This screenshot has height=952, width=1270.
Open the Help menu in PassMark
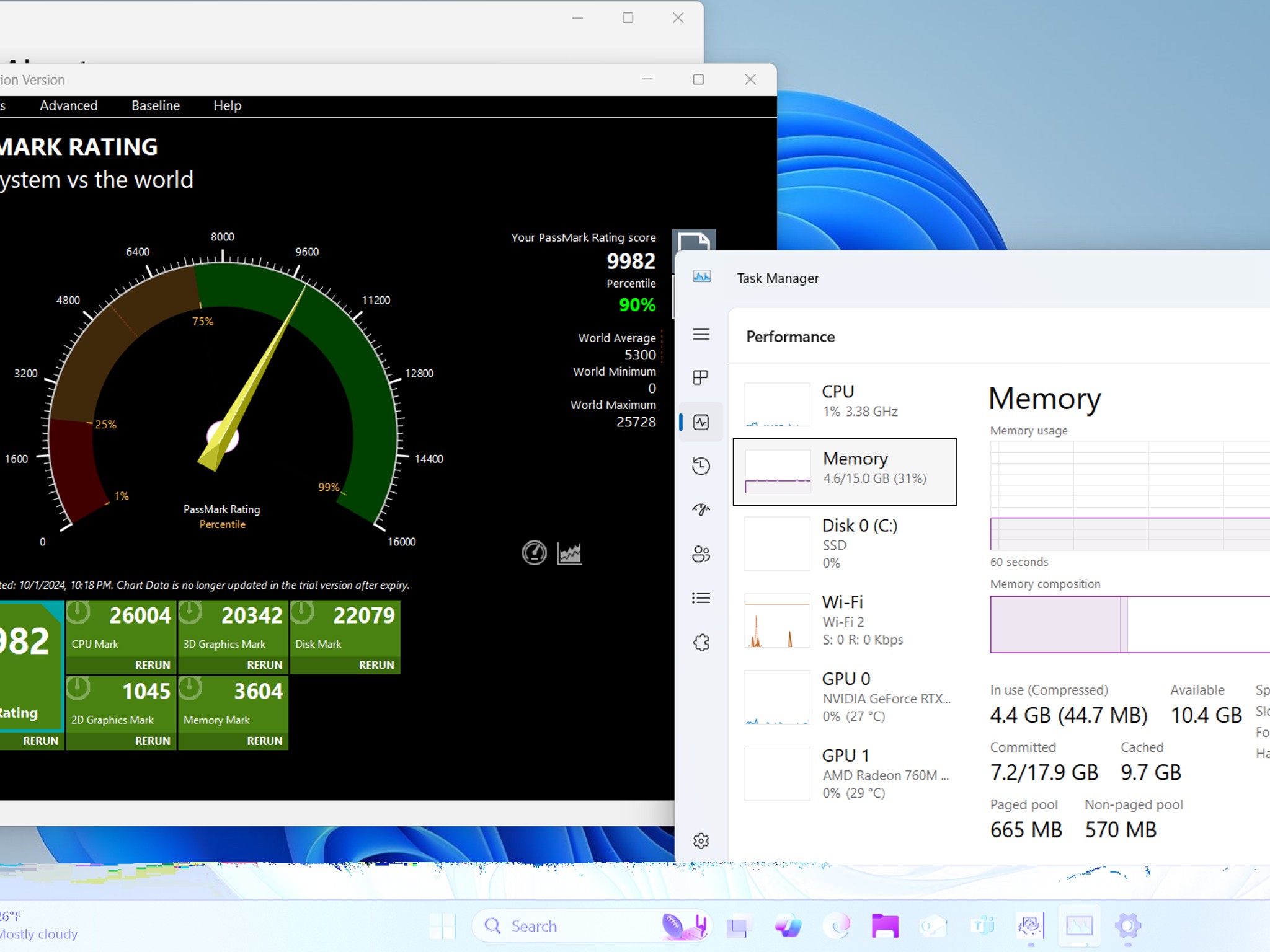pyautogui.click(x=228, y=105)
